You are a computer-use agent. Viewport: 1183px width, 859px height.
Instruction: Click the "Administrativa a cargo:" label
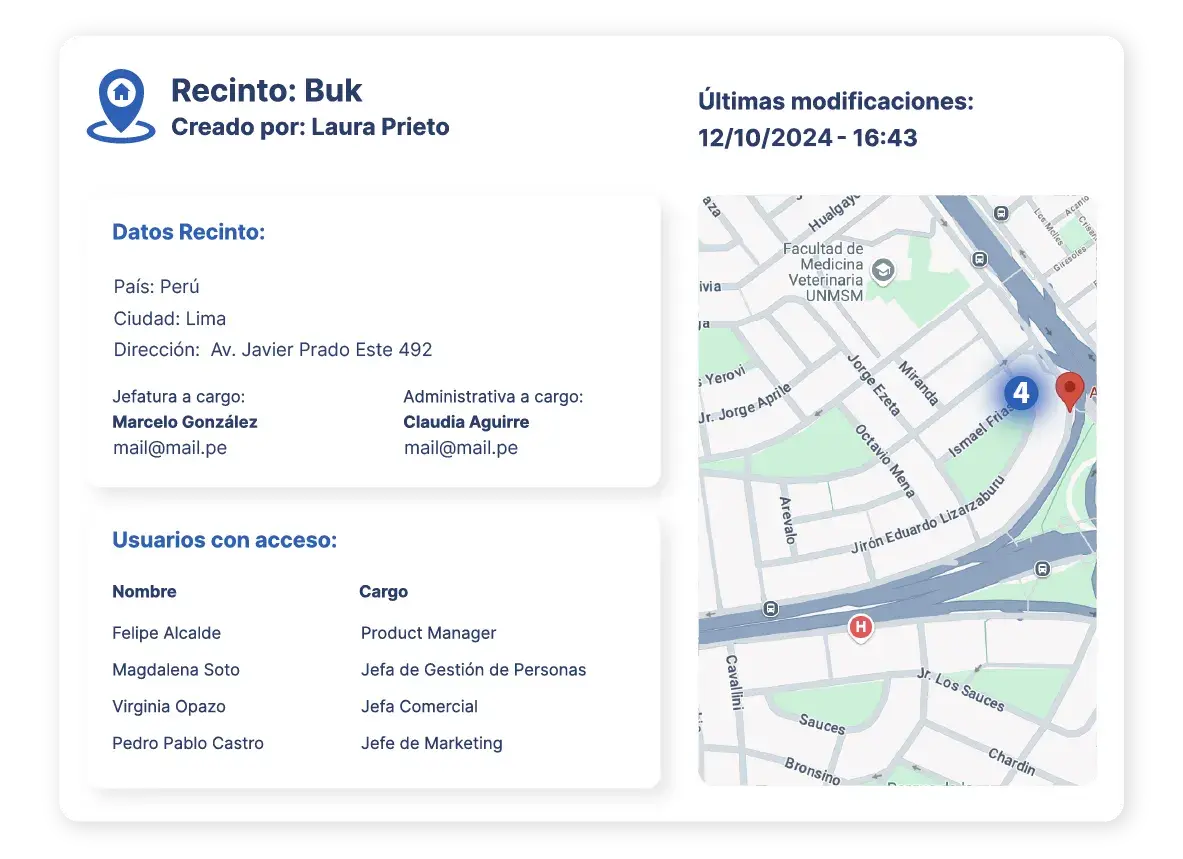tap(493, 397)
